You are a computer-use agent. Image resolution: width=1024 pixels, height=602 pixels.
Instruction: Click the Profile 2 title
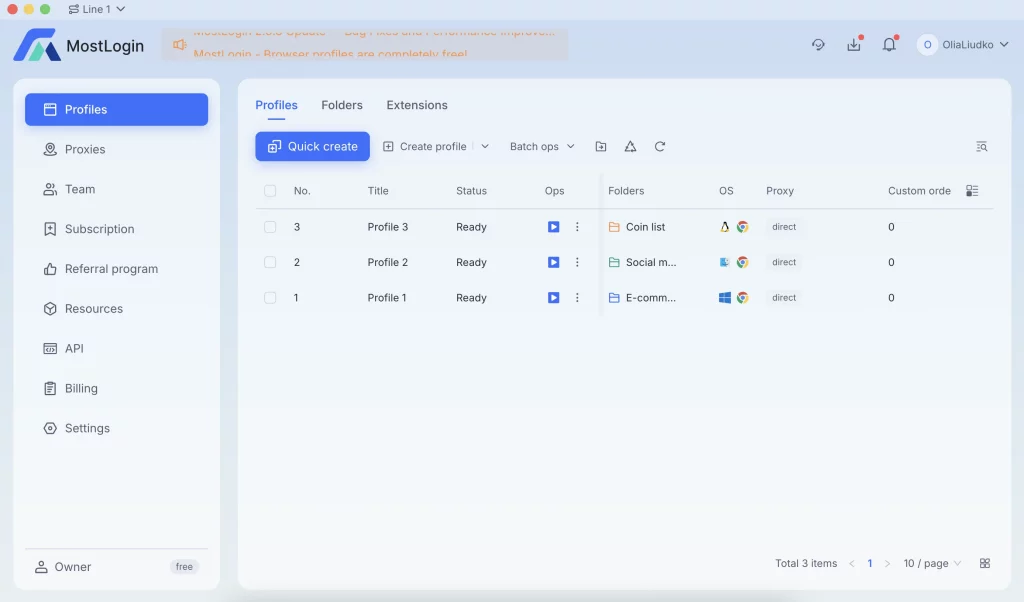pos(387,262)
